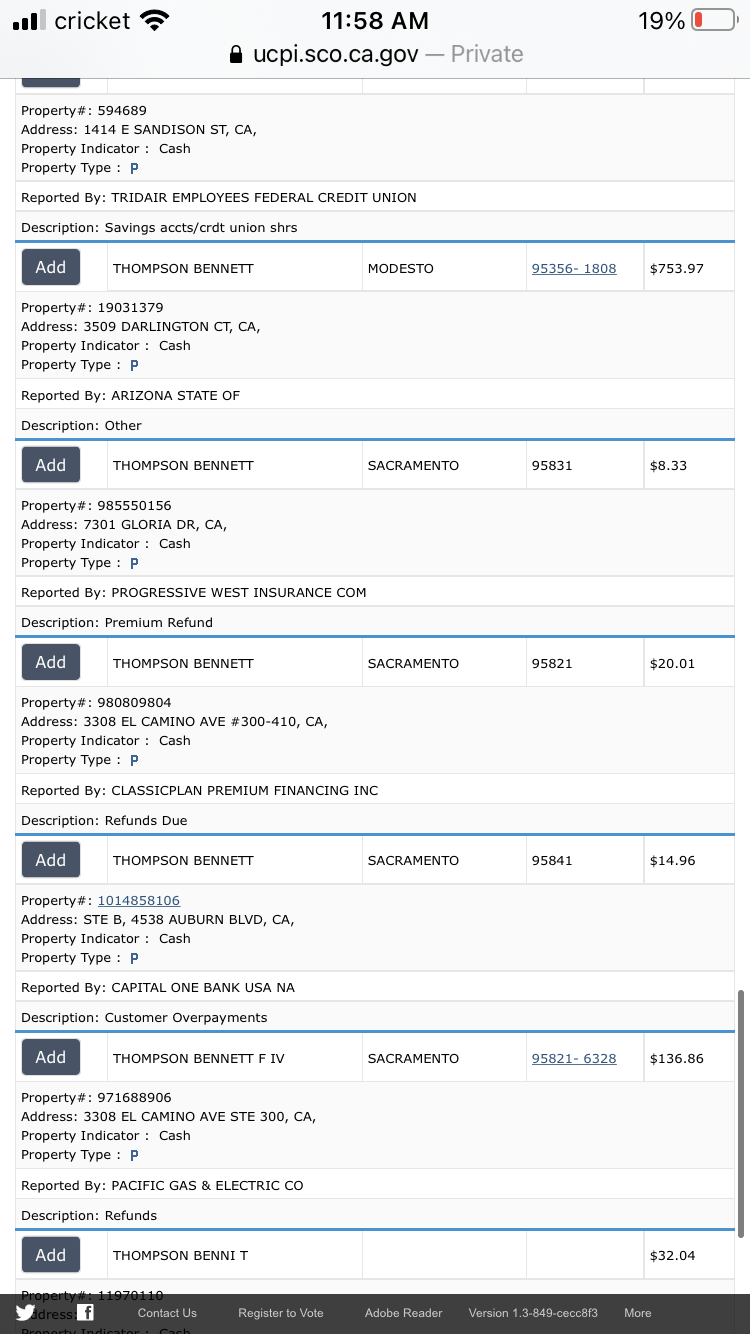Click Property Type P for 1414 E Sandison St

134,168
